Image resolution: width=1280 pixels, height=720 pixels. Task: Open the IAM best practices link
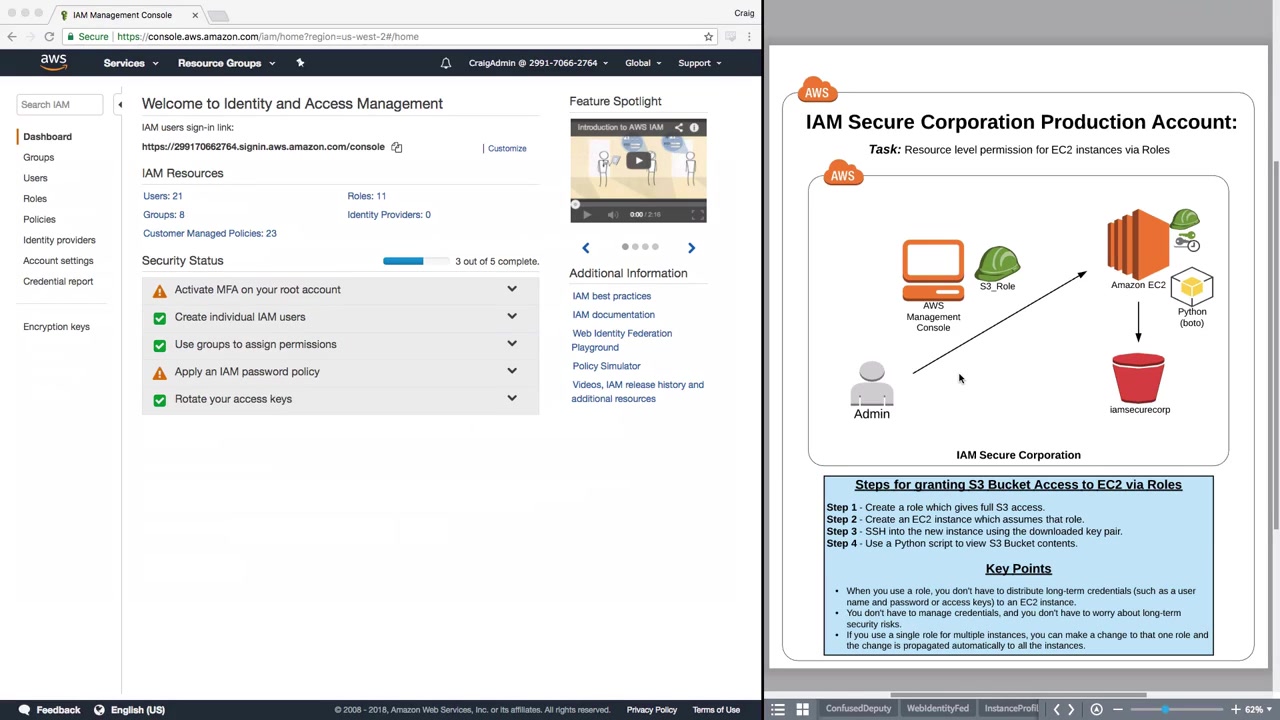(x=612, y=296)
